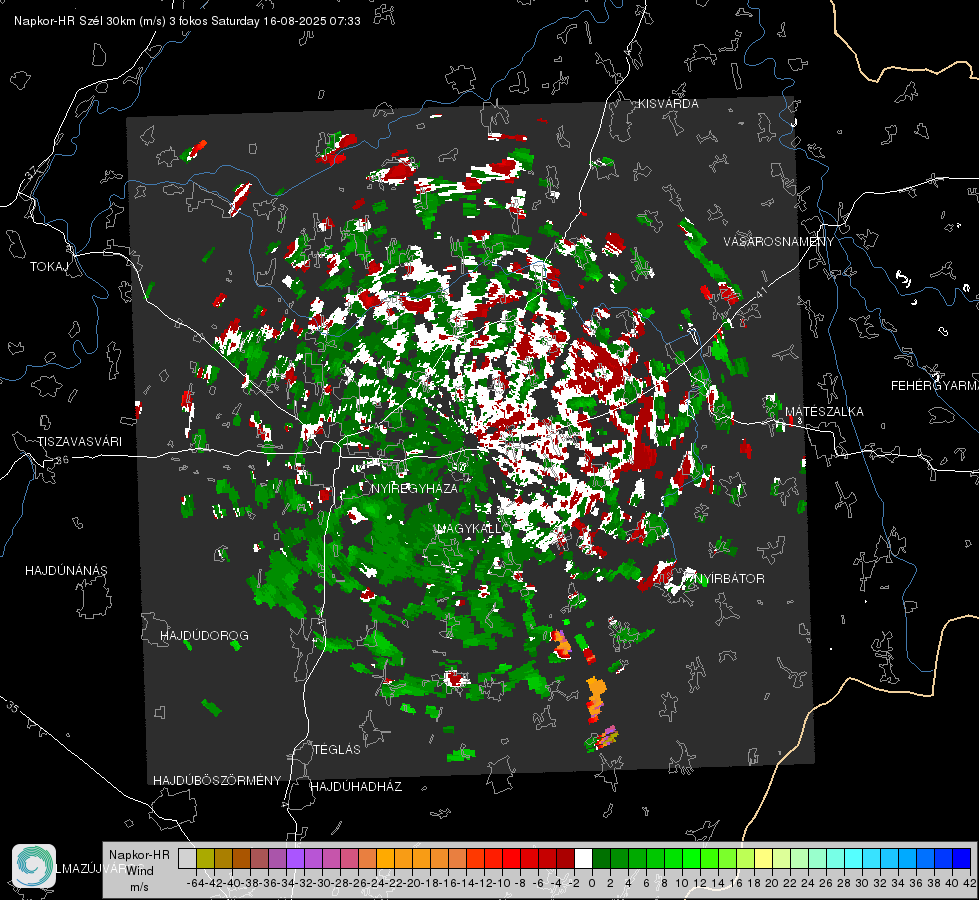Click the swirl logo icon in the corner
This screenshot has height=900, width=979.
34,866
